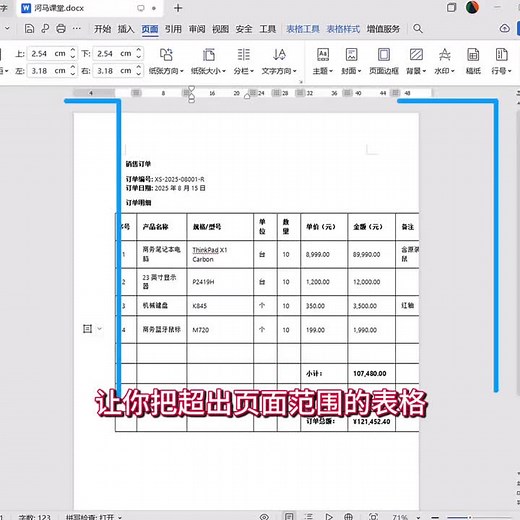Screen dimensions: 520x520
Task: Click the first-line indent marker on ruler
Action: coord(191,89)
